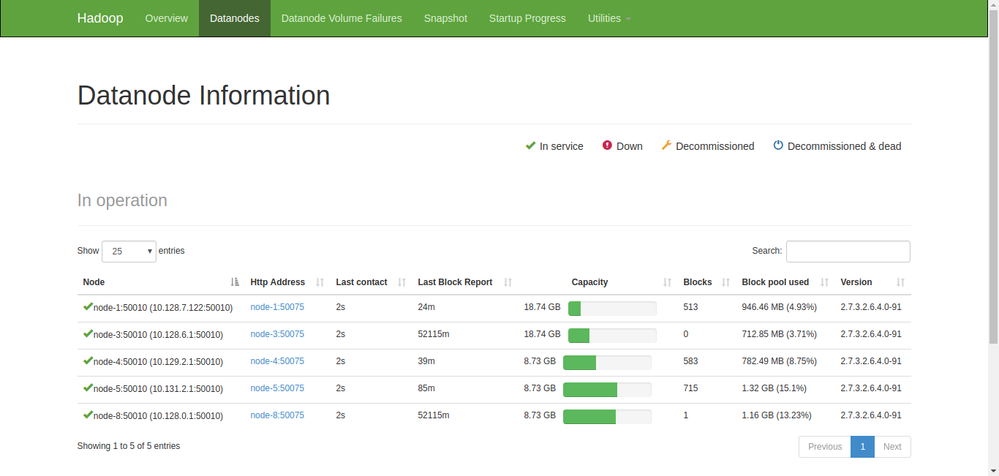Switch to the Overview tab
Screen dimensions: 999x476
tap(166, 18)
